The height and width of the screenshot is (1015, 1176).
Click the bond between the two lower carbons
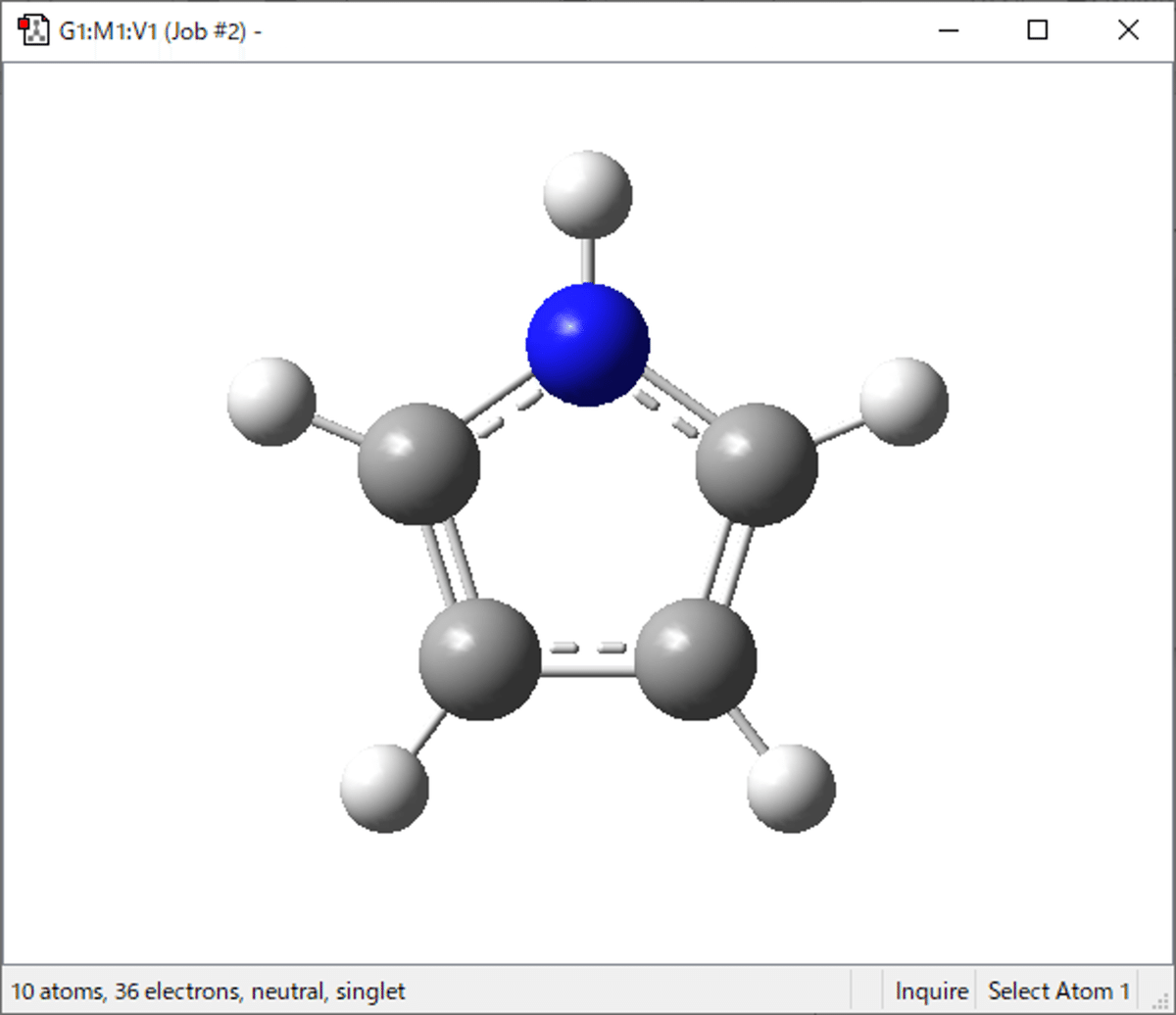click(x=588, y=659)
